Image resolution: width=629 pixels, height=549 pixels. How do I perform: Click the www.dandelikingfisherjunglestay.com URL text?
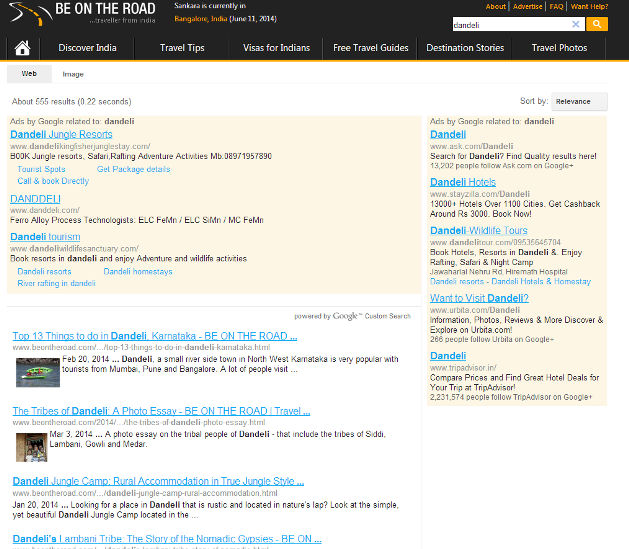[x=80, y=146]
